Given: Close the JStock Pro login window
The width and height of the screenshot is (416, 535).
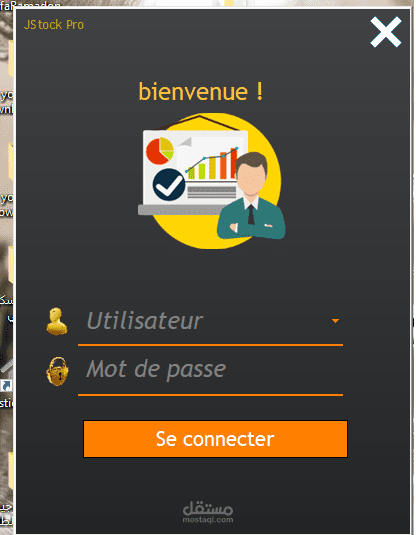Looking at the screenshot, I should click(386, 32).
